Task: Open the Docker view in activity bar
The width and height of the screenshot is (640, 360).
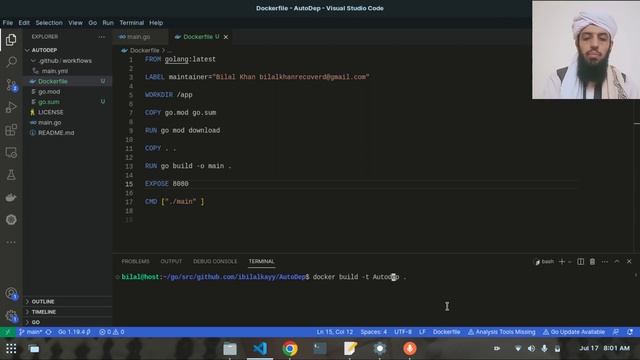Action: 11,198
